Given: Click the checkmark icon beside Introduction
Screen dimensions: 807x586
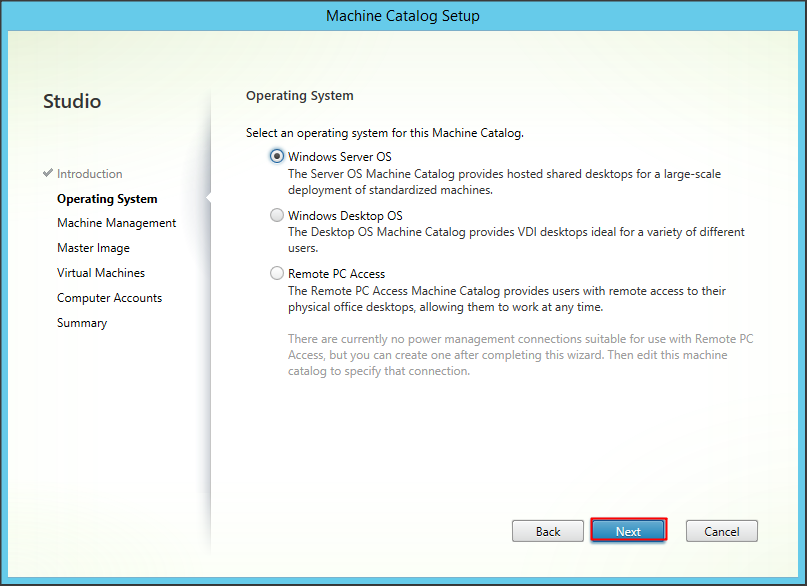Looking at the screenshot, I should 48,174.
